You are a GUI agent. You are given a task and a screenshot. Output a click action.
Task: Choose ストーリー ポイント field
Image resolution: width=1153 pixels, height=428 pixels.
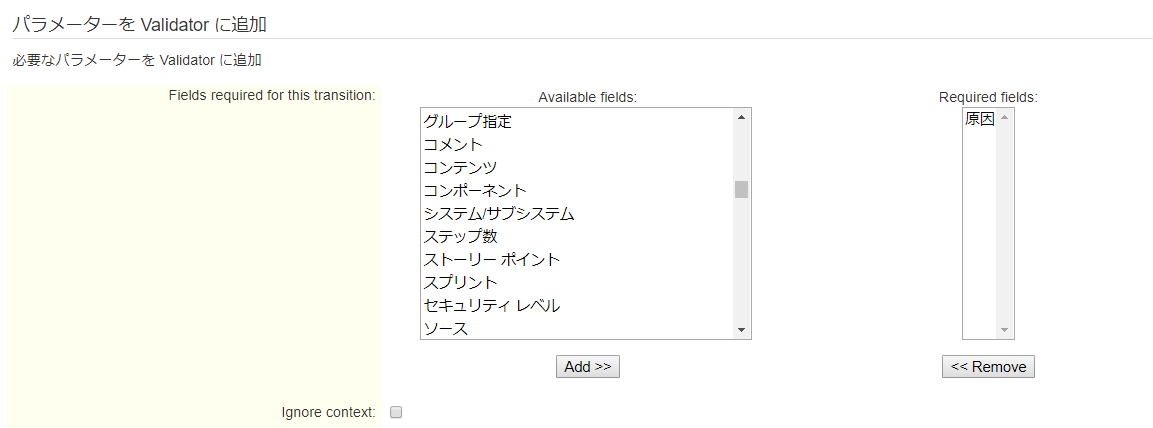tap(577, 260)
